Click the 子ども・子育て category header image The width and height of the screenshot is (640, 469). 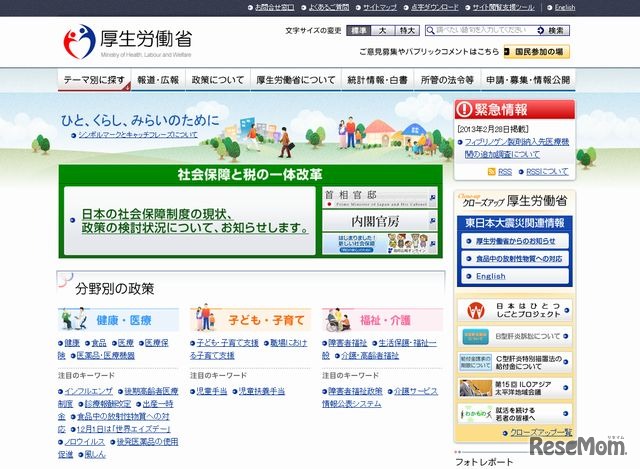[x=251, y=320]
